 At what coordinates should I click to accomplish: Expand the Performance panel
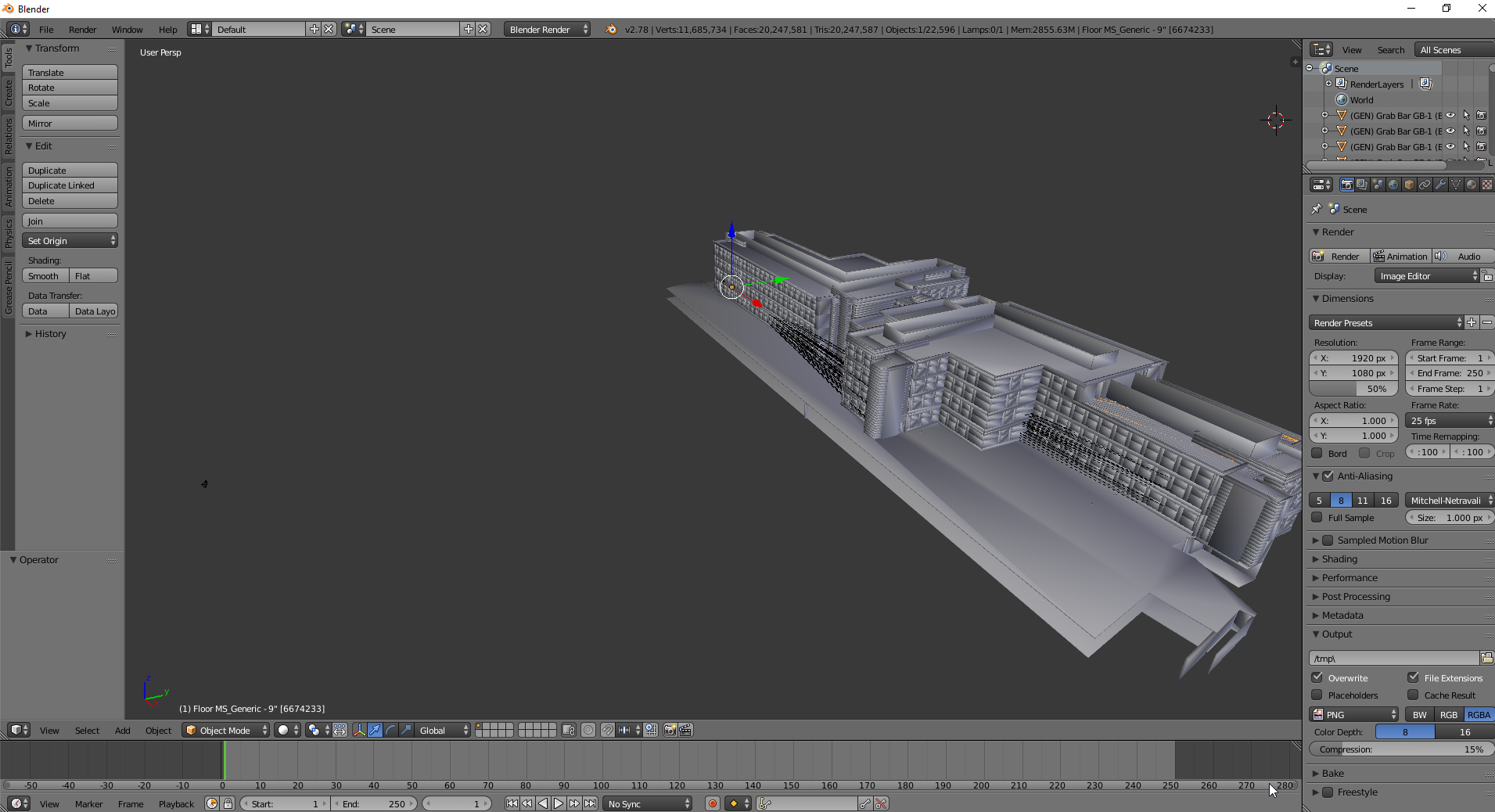click(x=1349, y=577)
